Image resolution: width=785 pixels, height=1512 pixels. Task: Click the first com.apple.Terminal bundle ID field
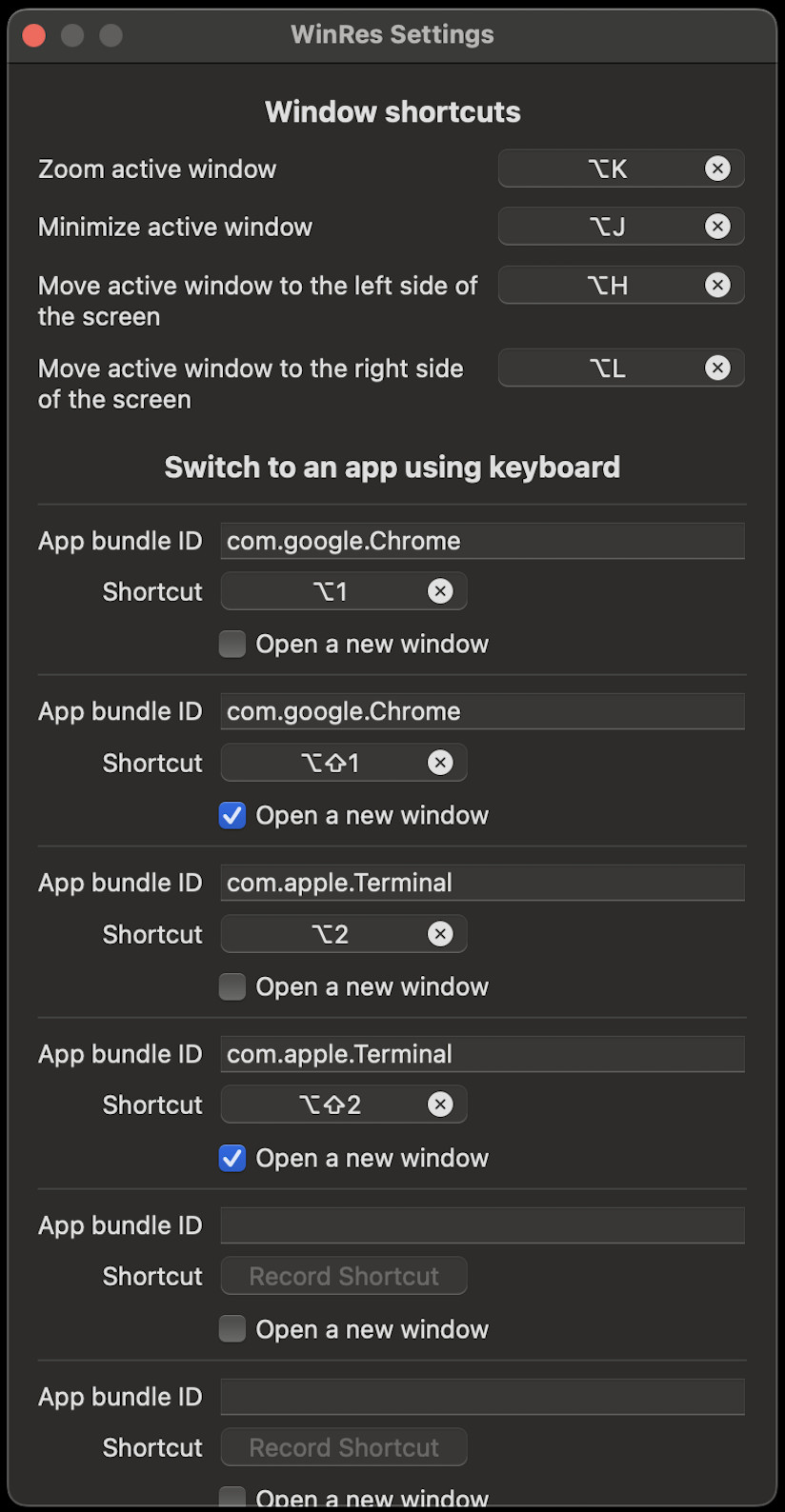482,883
